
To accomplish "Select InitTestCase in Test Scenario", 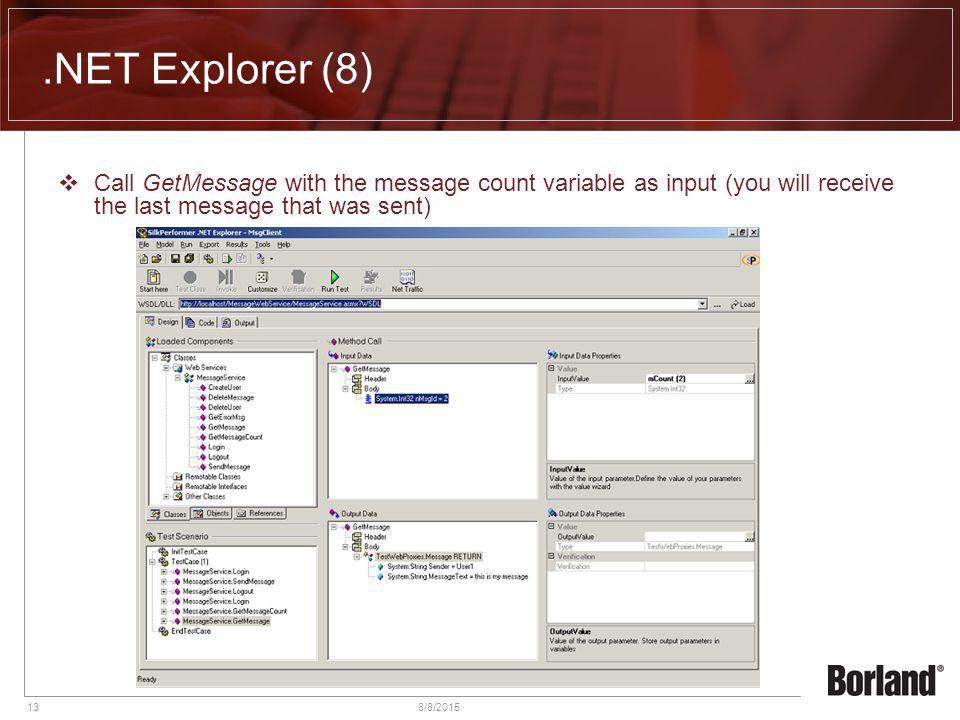I will 189,552.
